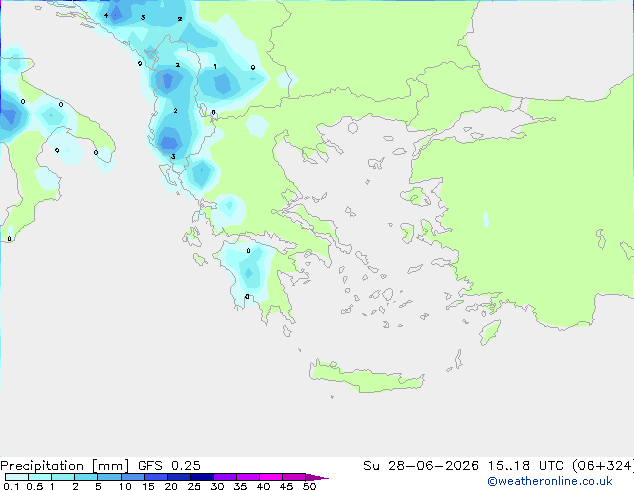Click the "Precipitation [mm]" title text
The width and height of the screenshot is (634, 490).
(x=64, y=466)
